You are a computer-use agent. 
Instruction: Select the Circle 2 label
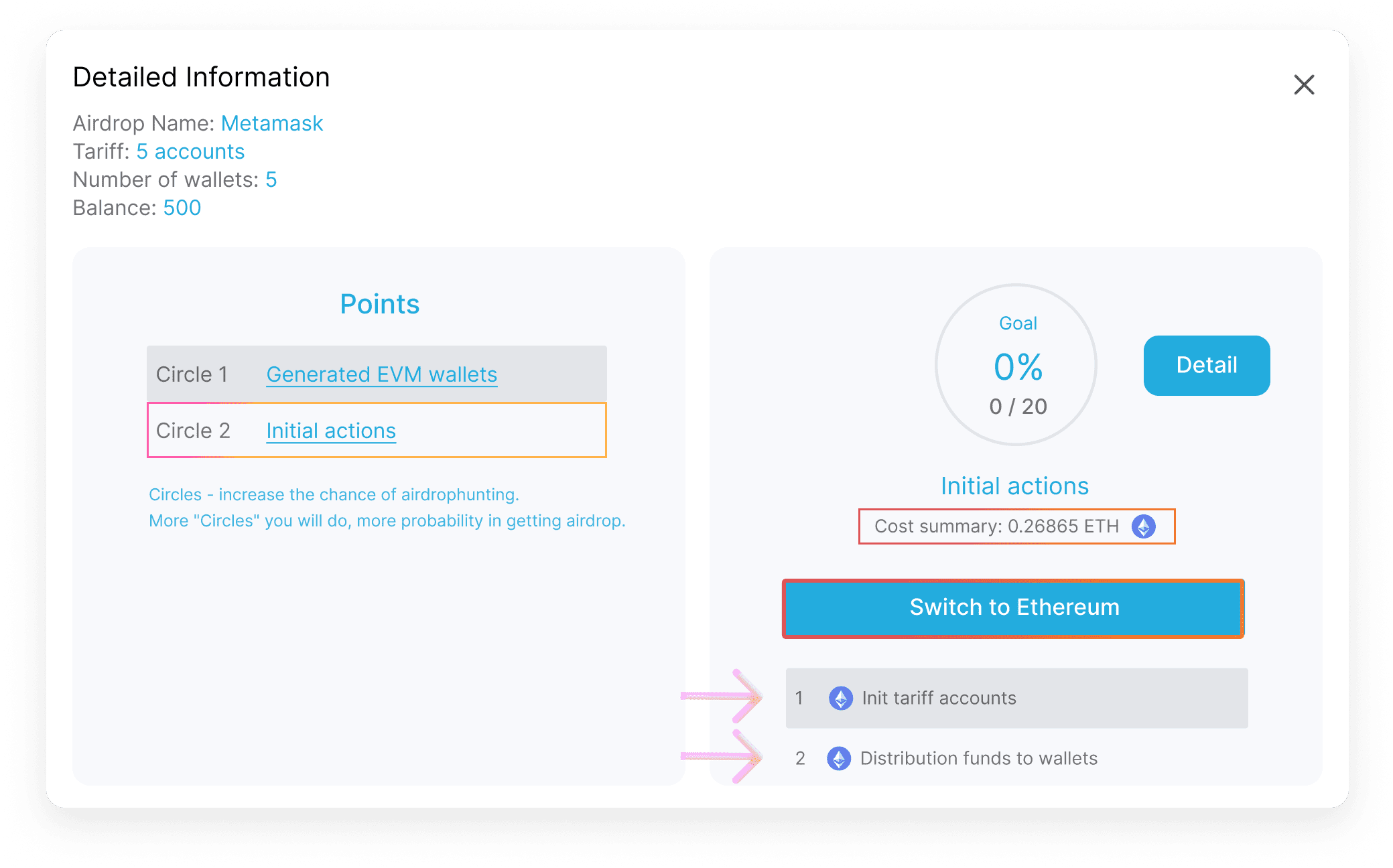(193, 431)
